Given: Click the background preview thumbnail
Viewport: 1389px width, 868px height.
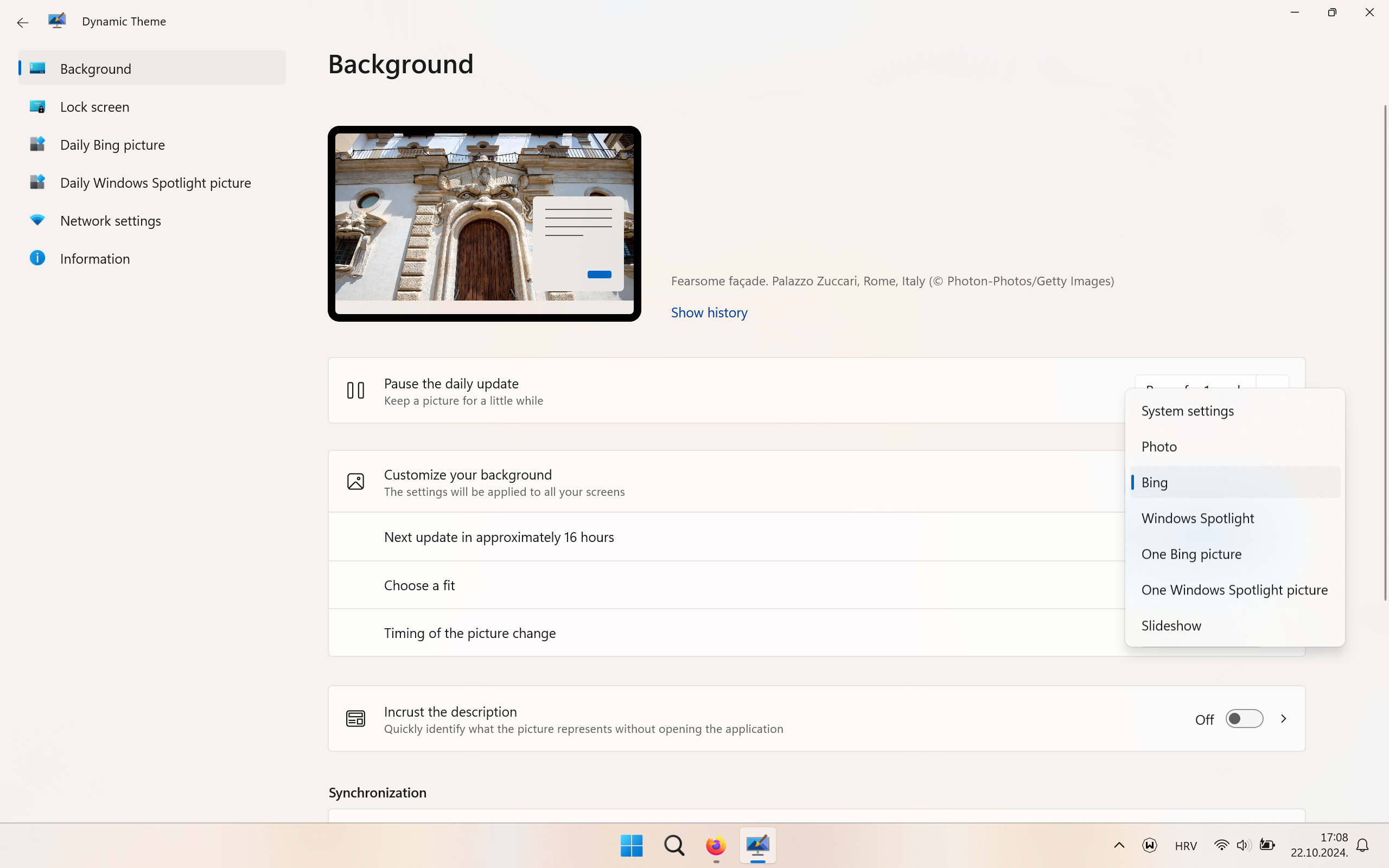Looking at the screenshot, I should pyautogui.click(x=485, y=224).
